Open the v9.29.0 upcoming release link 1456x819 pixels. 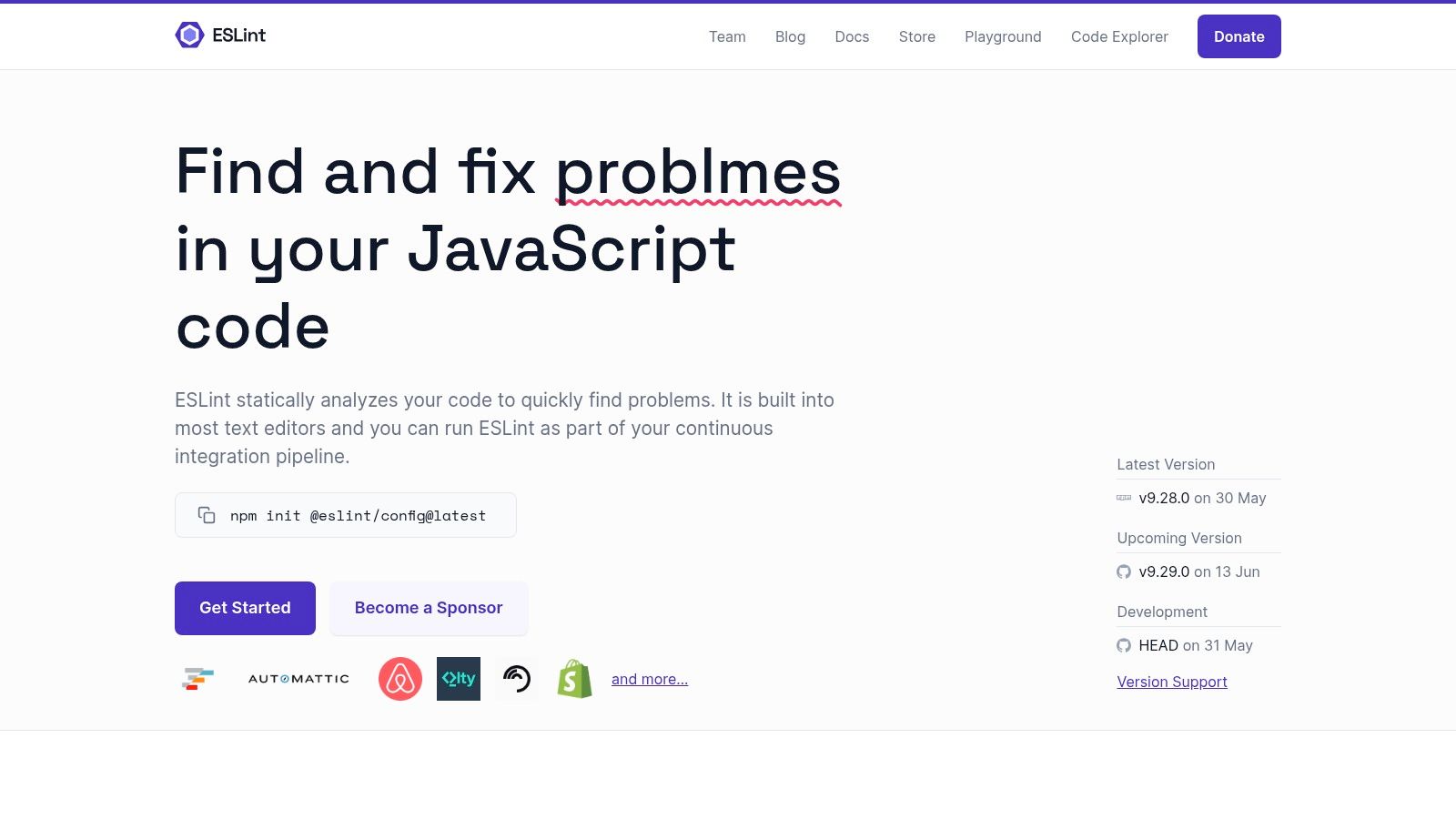point(1164,571)
